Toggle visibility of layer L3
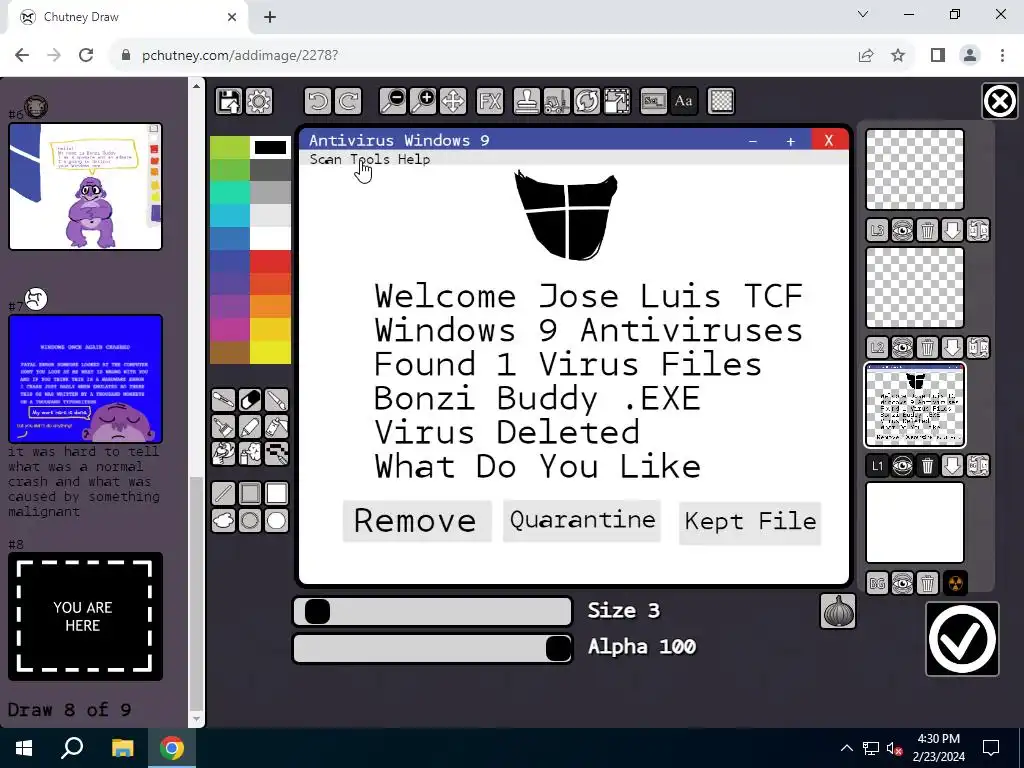The height and width of the screenshot is (768, 1024). [903, 230]
